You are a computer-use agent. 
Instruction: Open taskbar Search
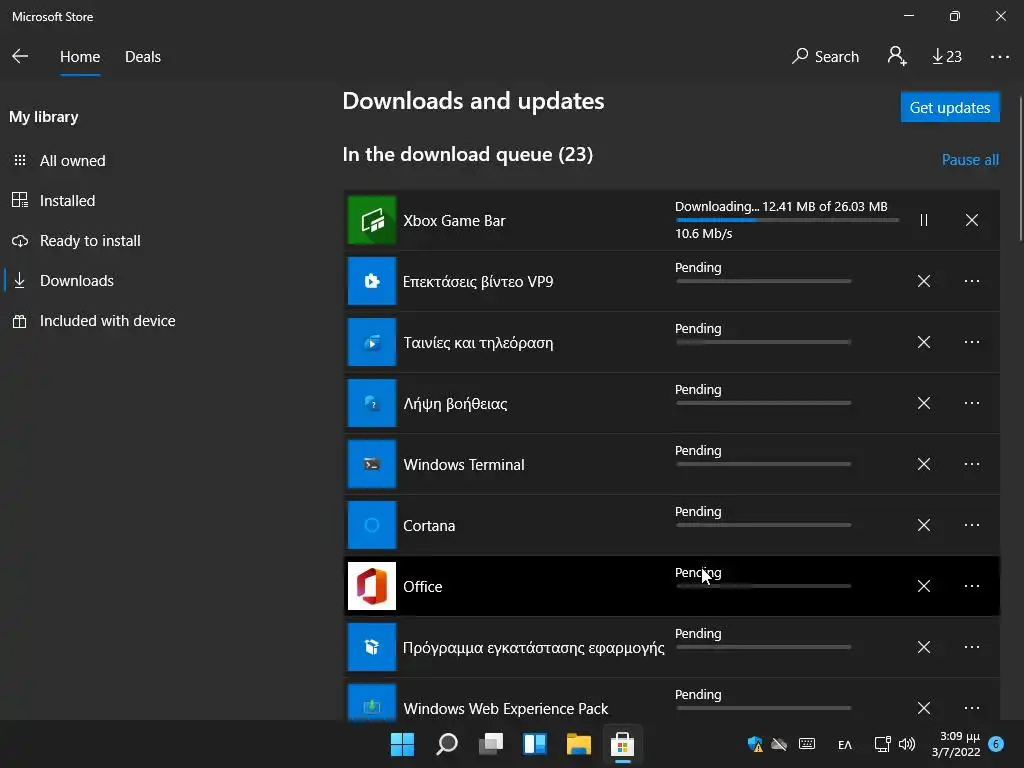click(447, 744)
